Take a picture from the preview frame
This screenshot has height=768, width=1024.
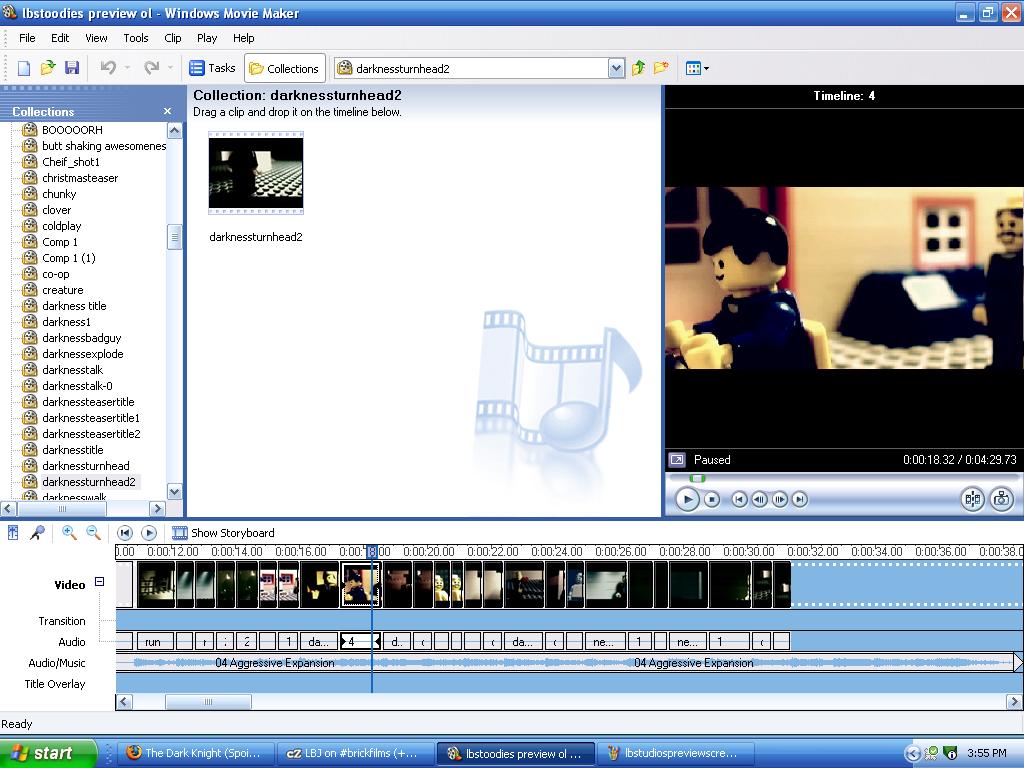click(x=1002, y=499)
